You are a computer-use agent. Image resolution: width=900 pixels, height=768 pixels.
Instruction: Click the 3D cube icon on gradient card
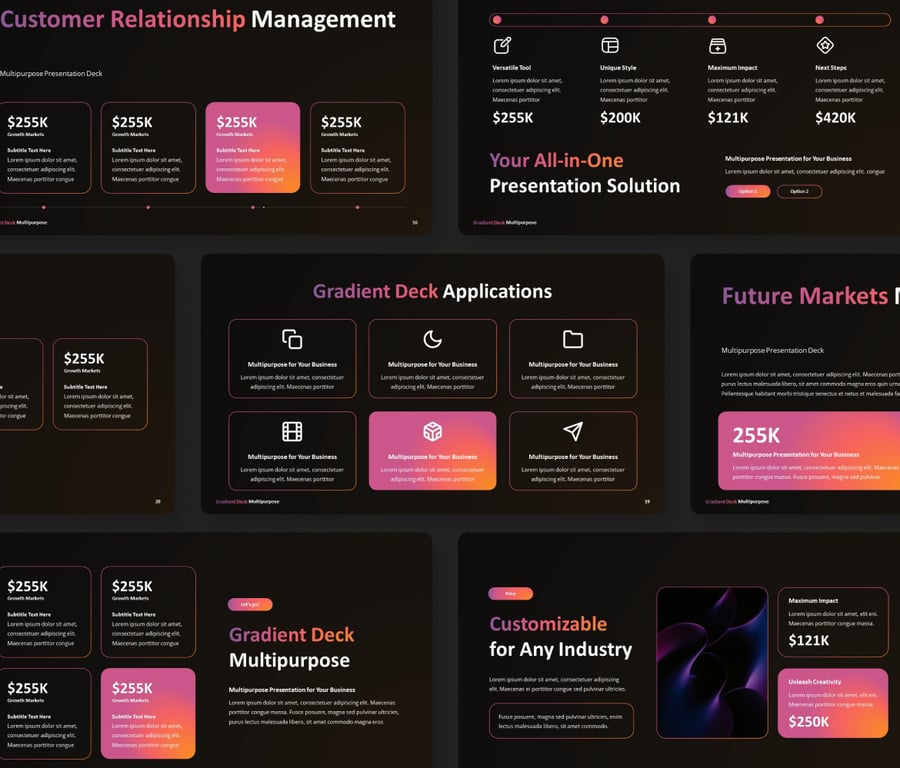click(x=432, y=431)
